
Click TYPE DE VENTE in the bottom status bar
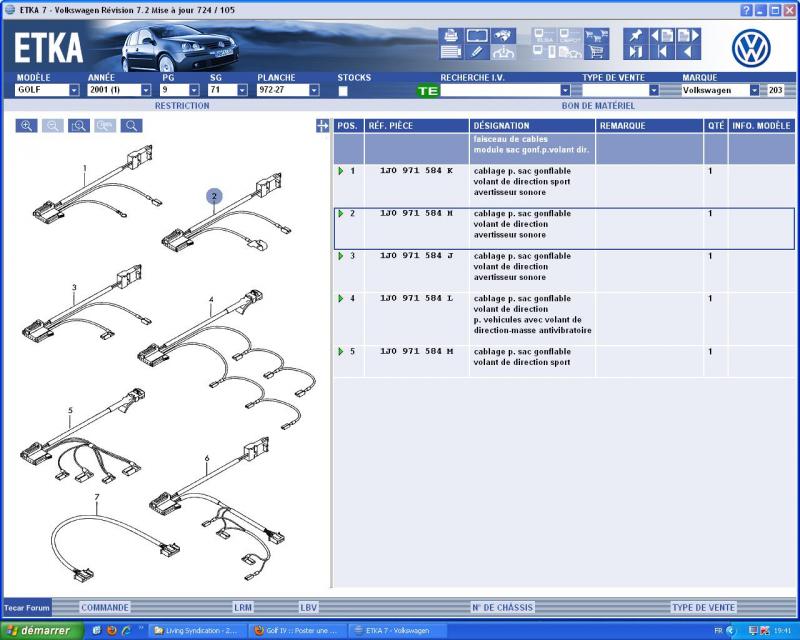[x=703, y=607]
